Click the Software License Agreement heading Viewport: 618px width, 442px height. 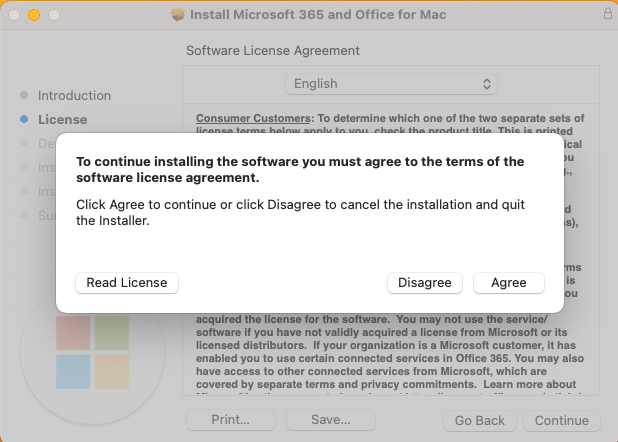pyautogui.click(x=273, y=50)
